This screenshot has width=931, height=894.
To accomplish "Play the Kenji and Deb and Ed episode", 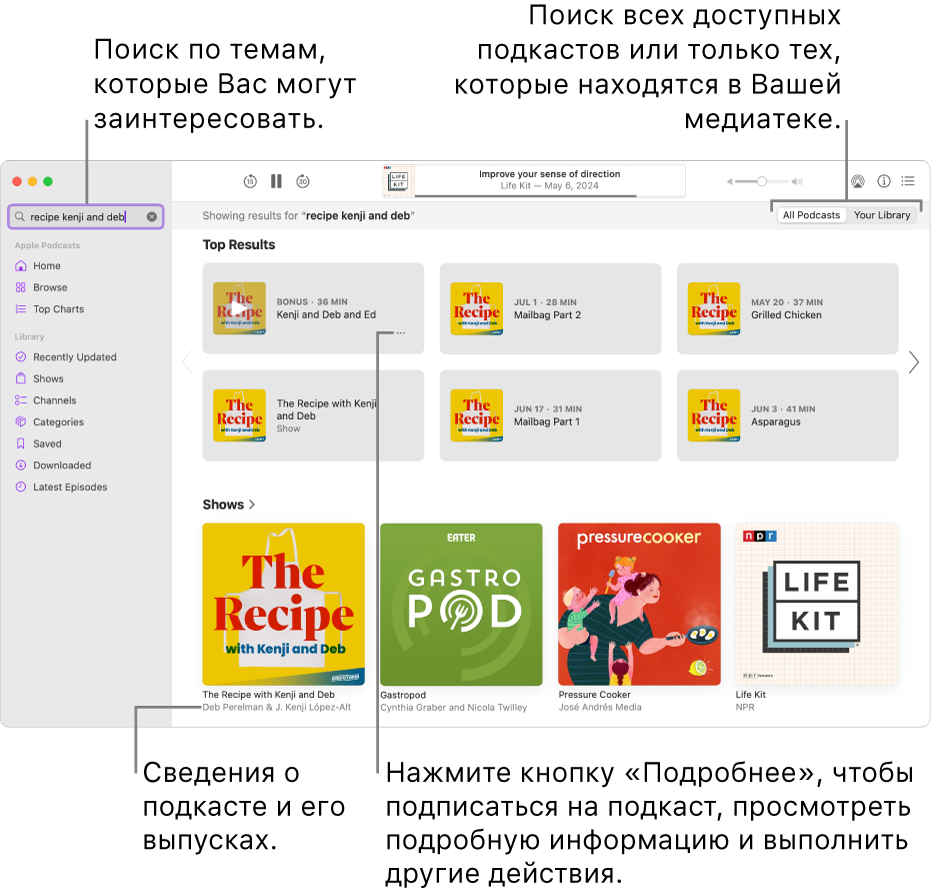I will 239,309.
